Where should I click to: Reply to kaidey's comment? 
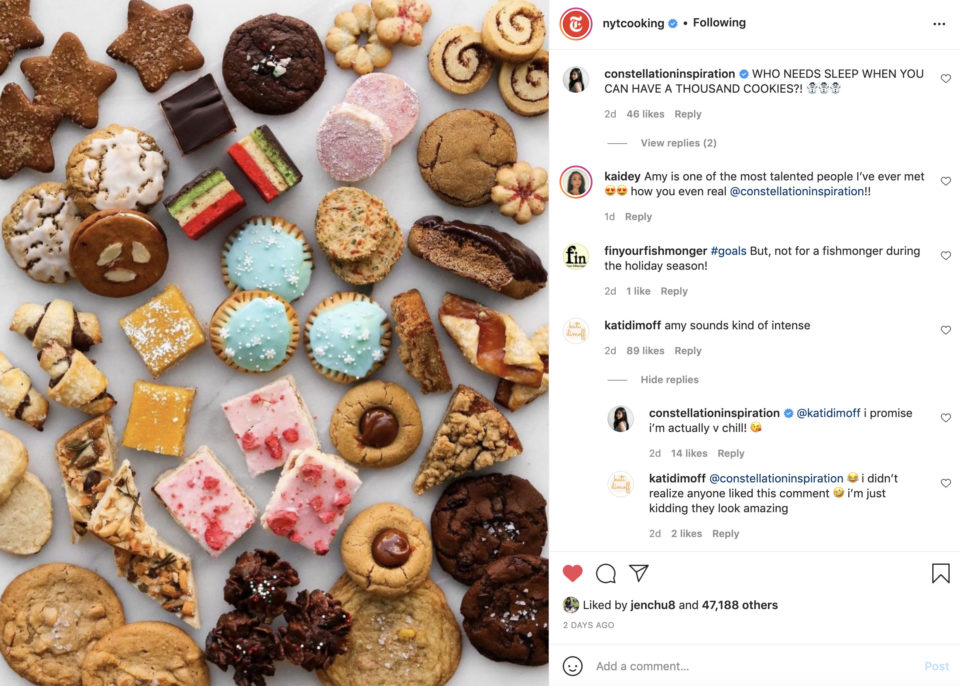(x=638, y=217)
